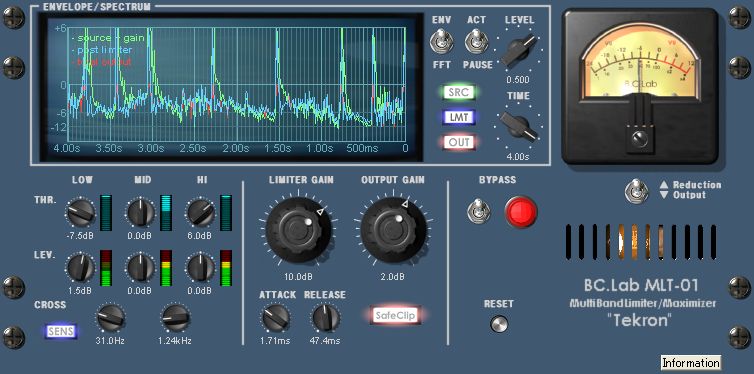The image size is (754, 374).
Task: Click the RESET push button
Action: pos(499,324)
